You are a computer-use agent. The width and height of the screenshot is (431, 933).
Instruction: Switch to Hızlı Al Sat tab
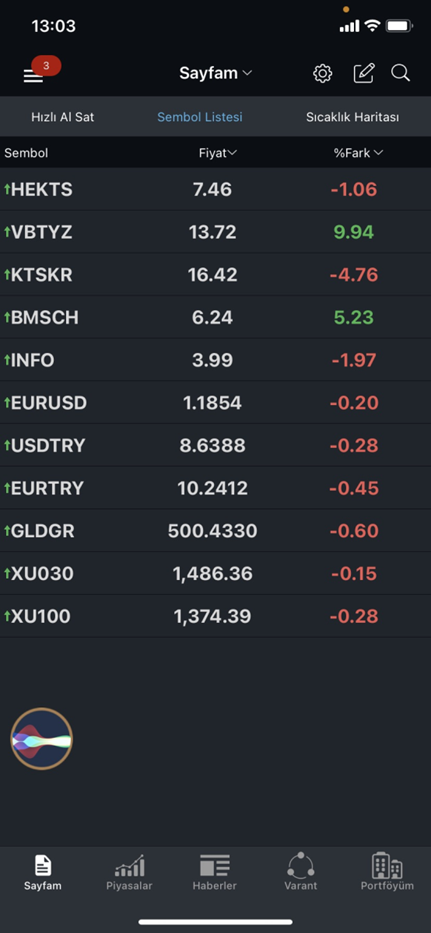[x=63, y=117]
